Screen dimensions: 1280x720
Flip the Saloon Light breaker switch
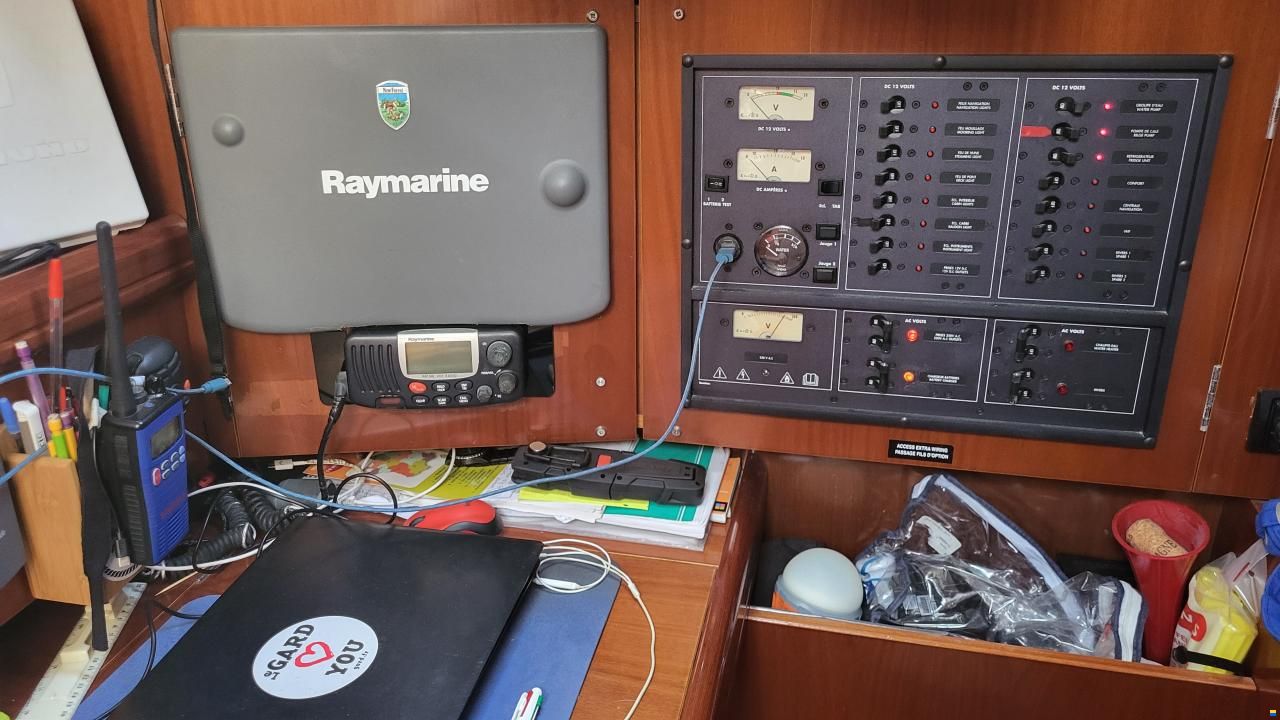pyautogui.click(x=882, y=222)
